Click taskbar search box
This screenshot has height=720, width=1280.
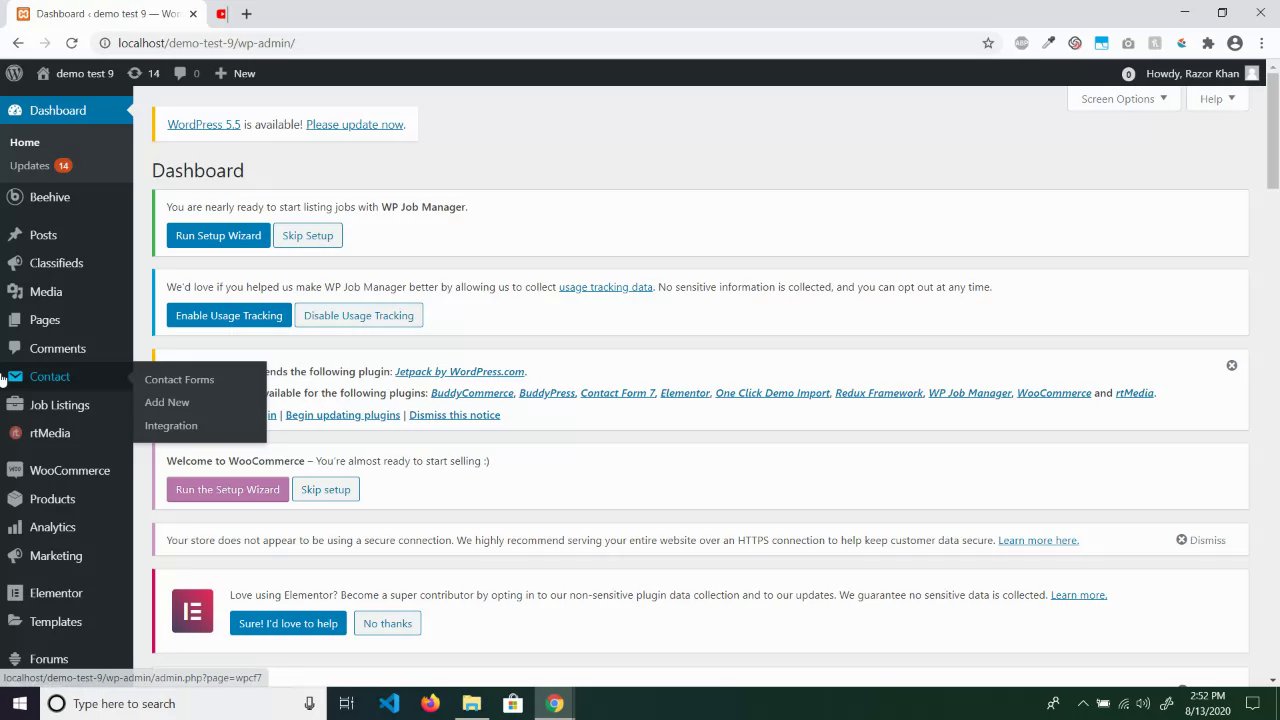coord(185,704)
